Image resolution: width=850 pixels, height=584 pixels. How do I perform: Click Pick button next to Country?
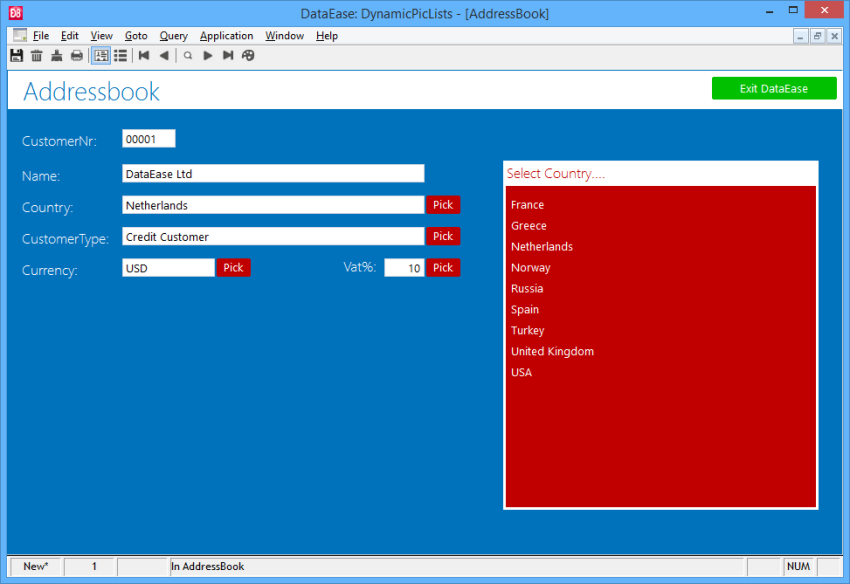point(443,205)
